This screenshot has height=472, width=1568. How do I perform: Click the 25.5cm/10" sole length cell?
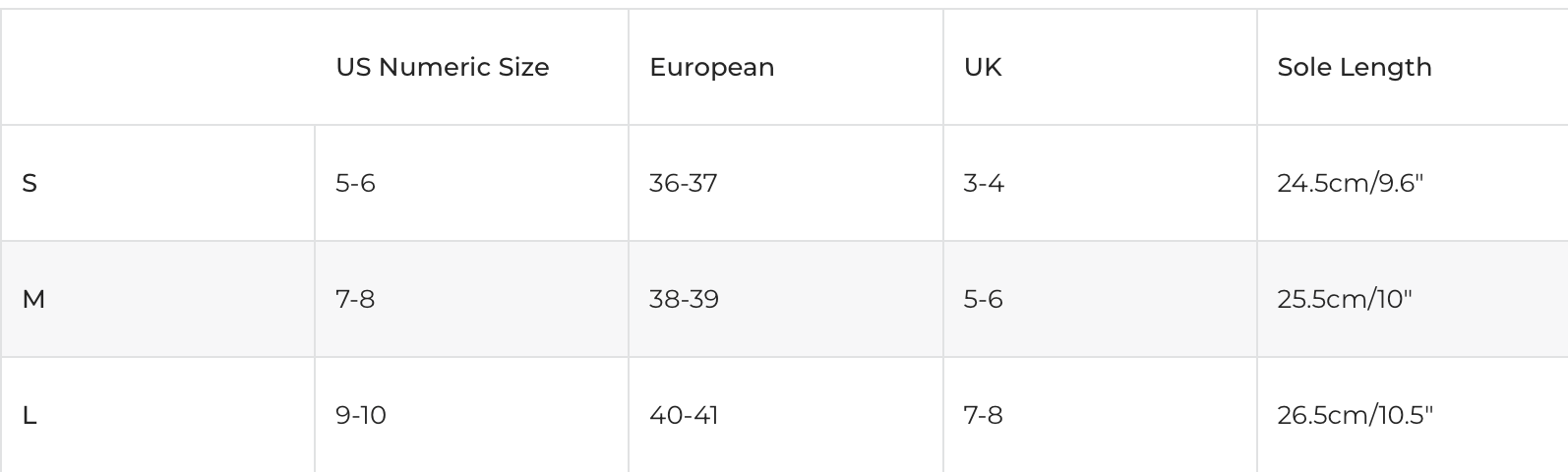(1344, 299)
